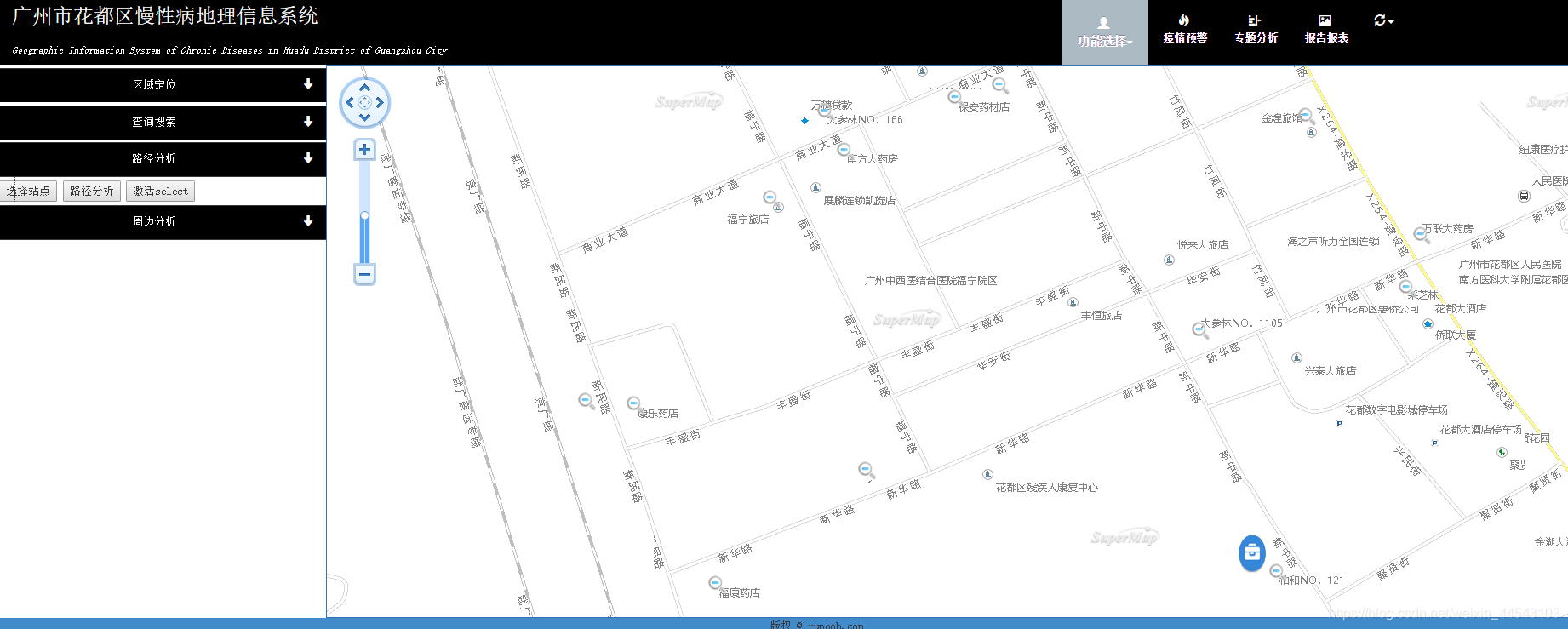1568x629 pixels.
Task: Click the 广州中西医结合医院福宁院区 map label
Action: [x=930, y=281]
